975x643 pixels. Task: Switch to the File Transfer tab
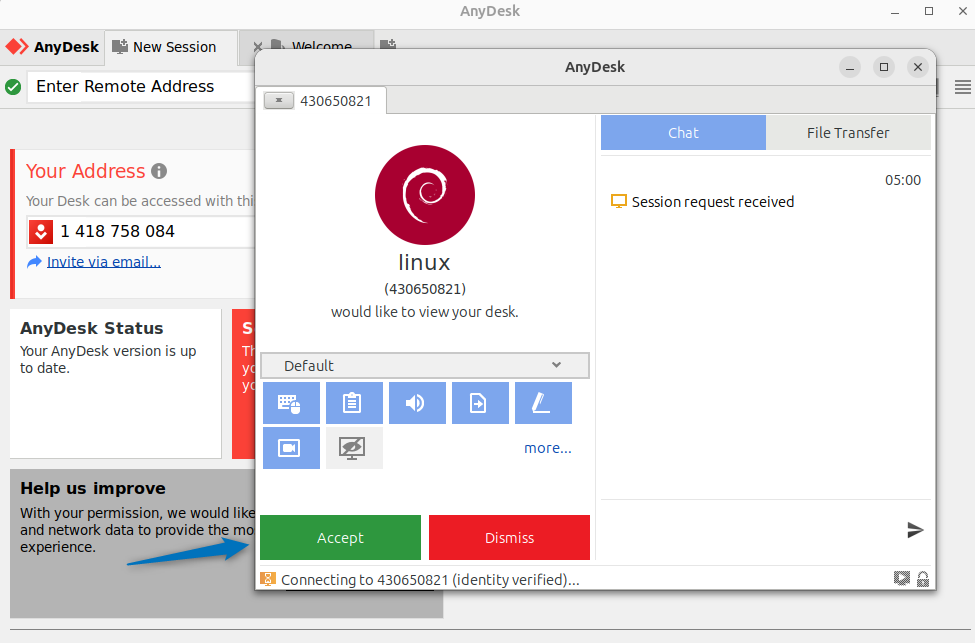tap(847, 132)
